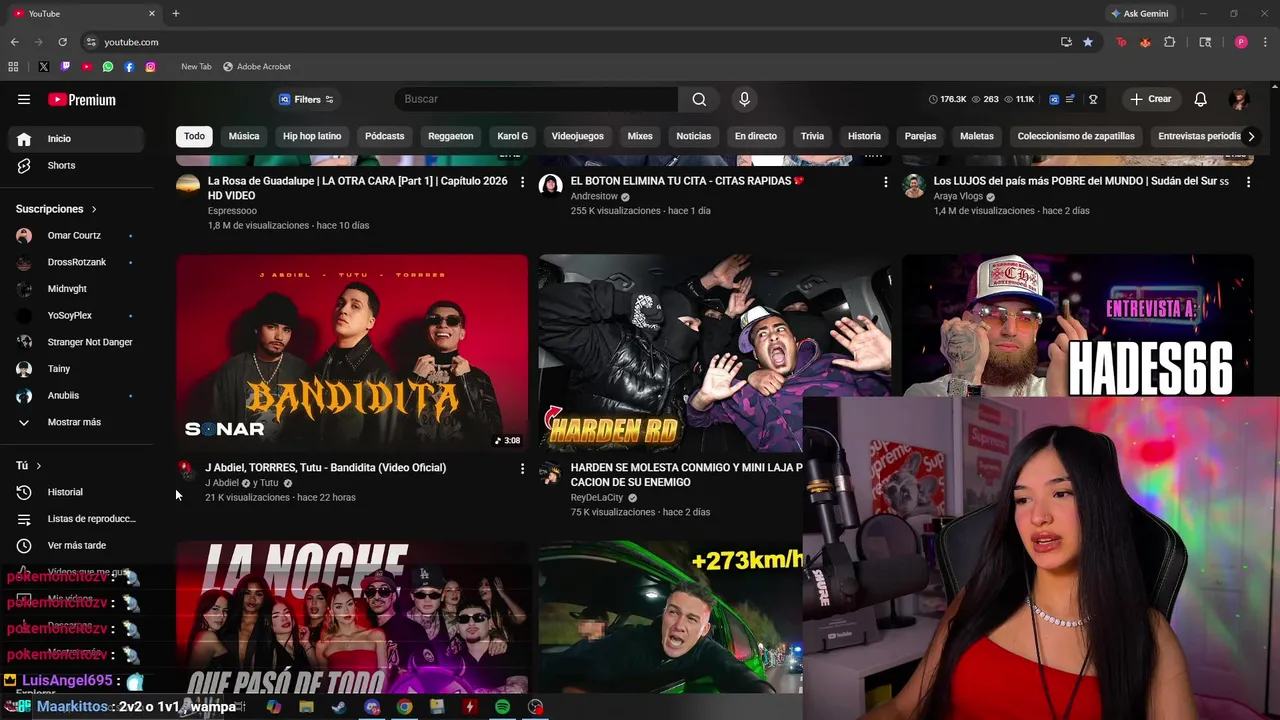Open the Adobe Acrobat bookmark
Image resolution: width=1280 pixels, height=720 pixels.
(257, 67)
